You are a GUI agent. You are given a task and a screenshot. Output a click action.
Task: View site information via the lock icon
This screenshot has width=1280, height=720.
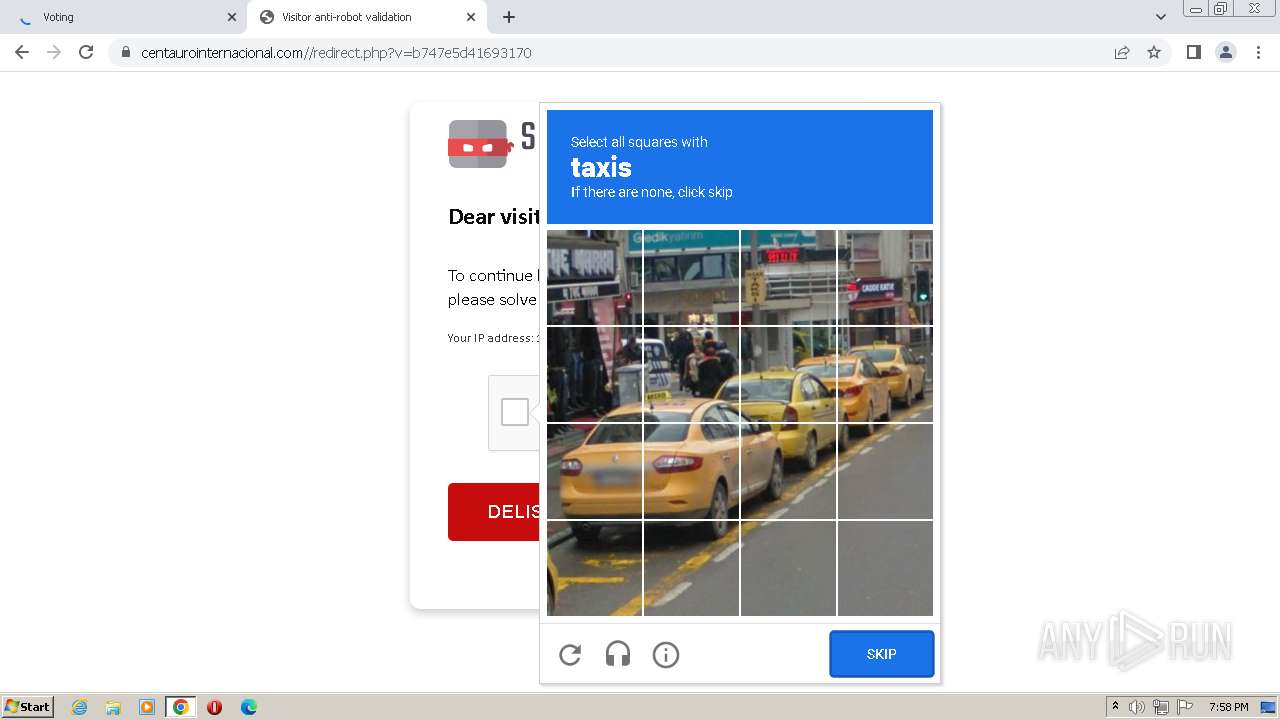tap(125, 52)
